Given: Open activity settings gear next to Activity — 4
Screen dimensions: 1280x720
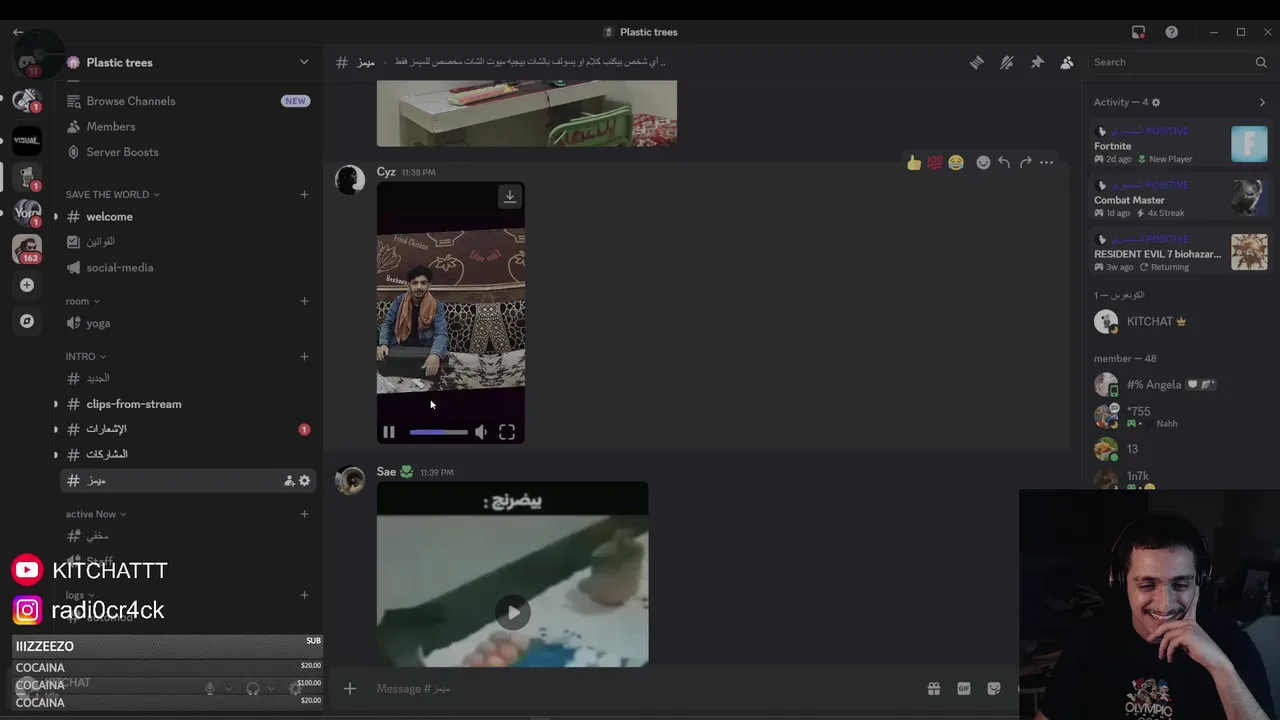Looking at the screenshot, I should click(1156, 102).
